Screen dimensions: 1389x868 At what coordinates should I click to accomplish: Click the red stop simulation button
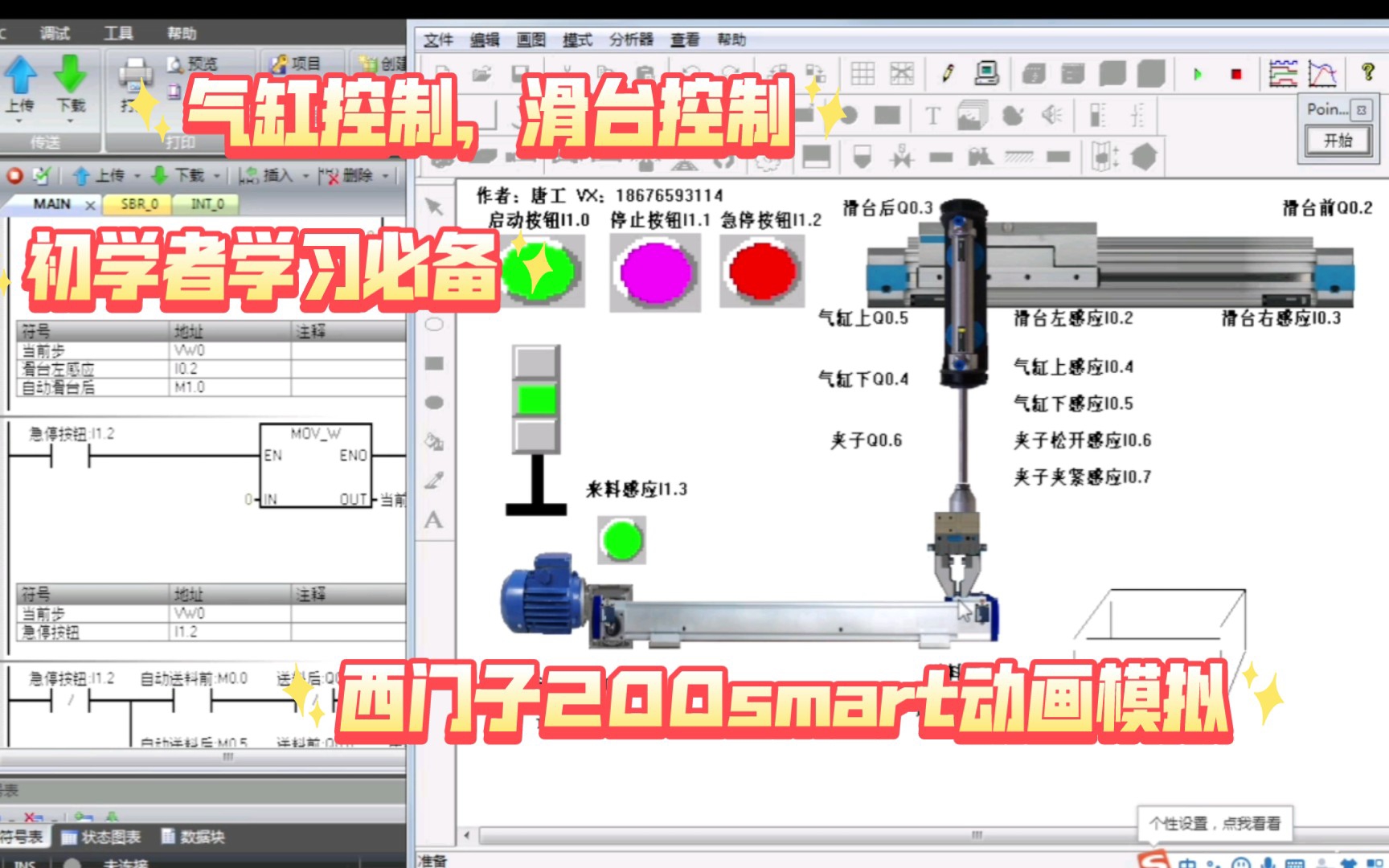1236,74
